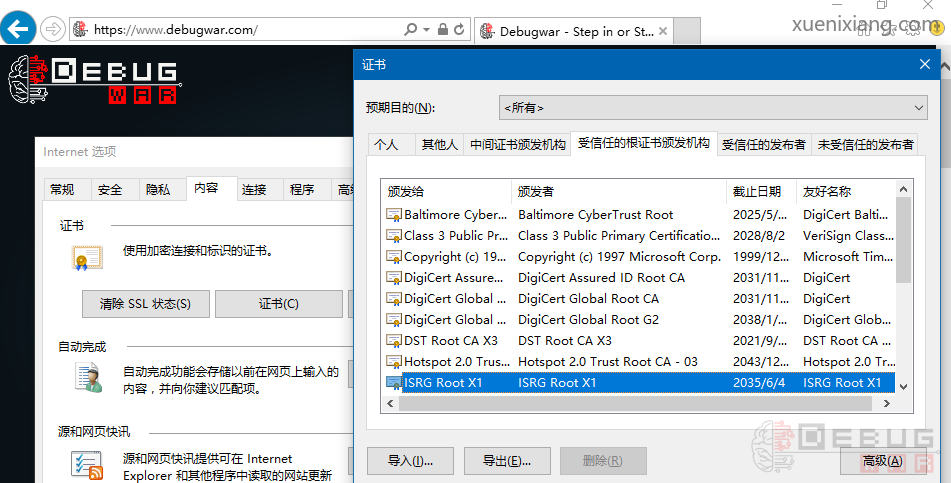Click certificate icon of ISRG Root X1 row

point(394,383)
